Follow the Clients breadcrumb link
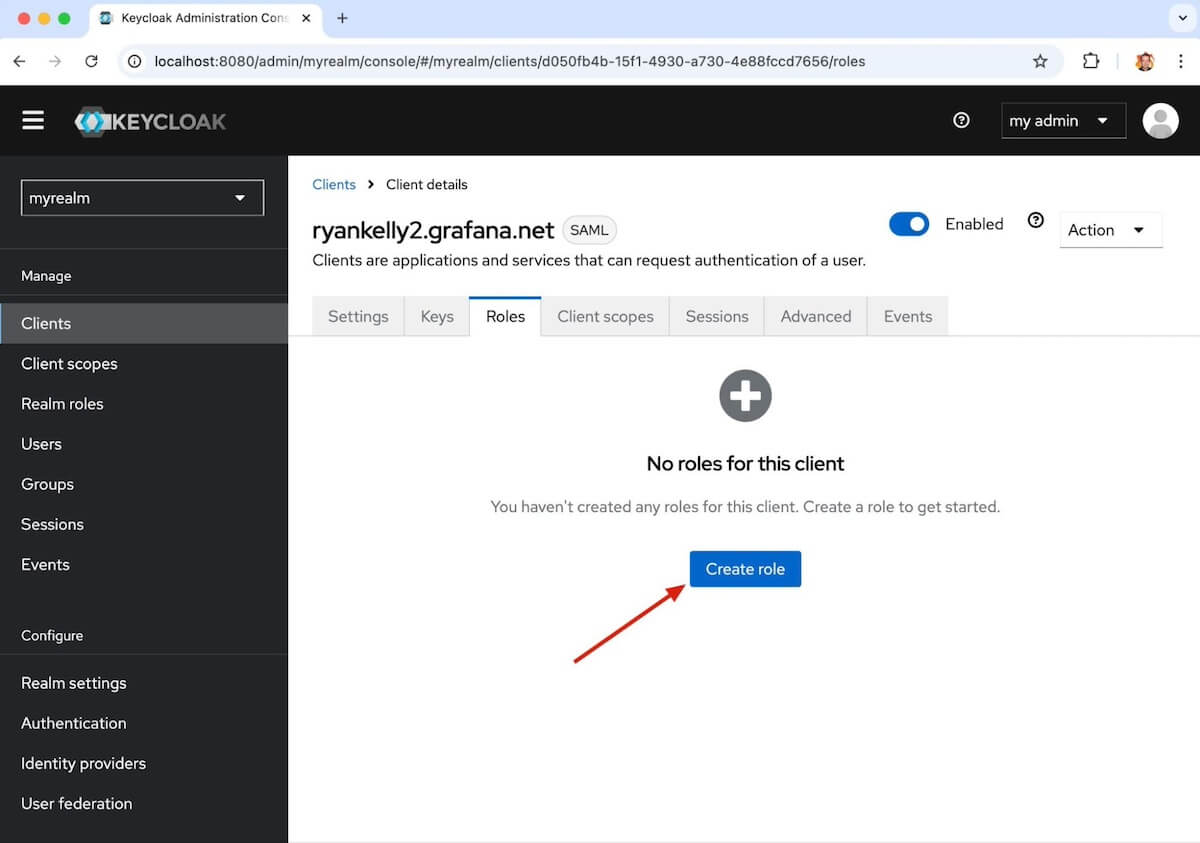The width and height of the screenshot is (1200, 843). [334, 184]
